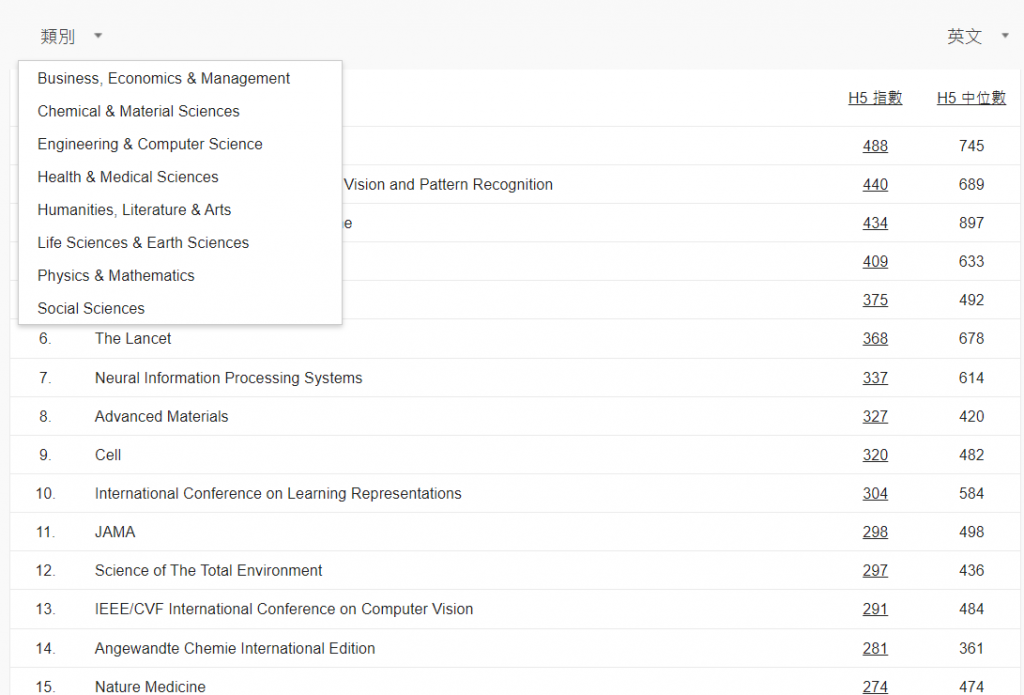Open h5-index 440 link
1024x695 pixels.
[875, 184]
